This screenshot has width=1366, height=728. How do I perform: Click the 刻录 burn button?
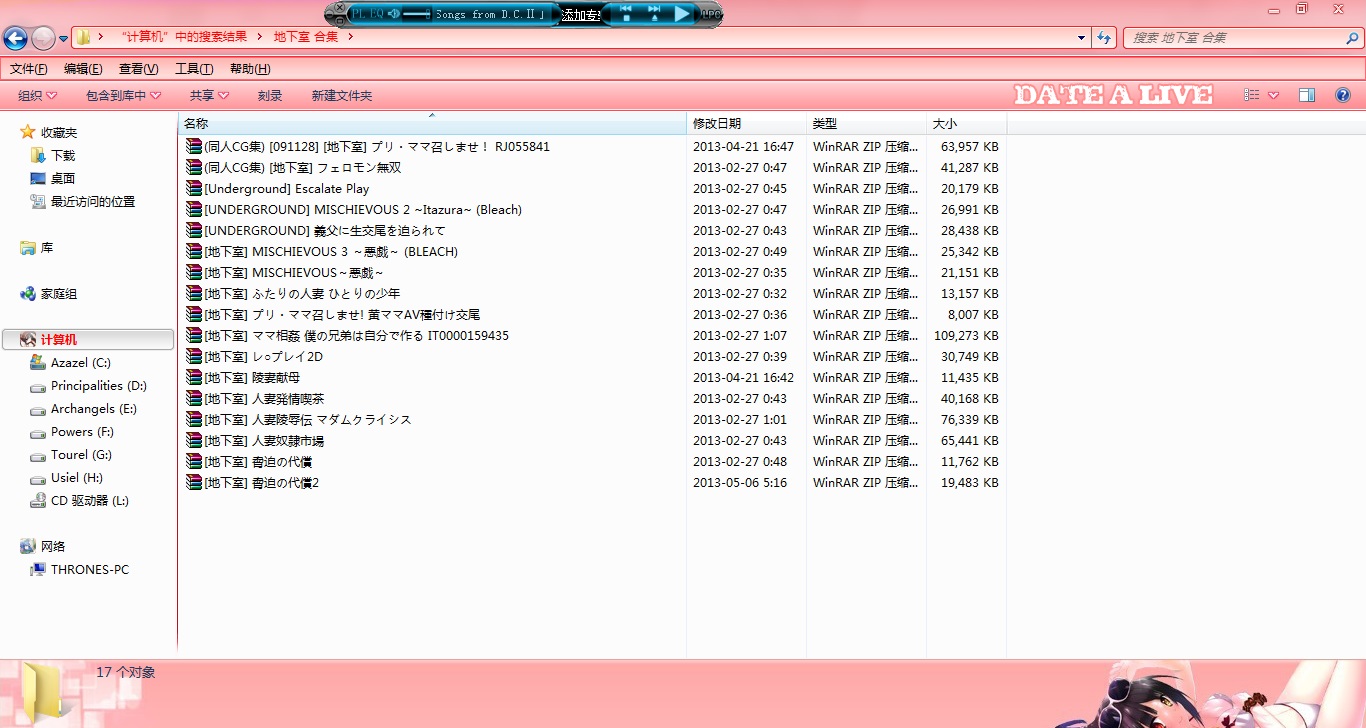(270, 96)
